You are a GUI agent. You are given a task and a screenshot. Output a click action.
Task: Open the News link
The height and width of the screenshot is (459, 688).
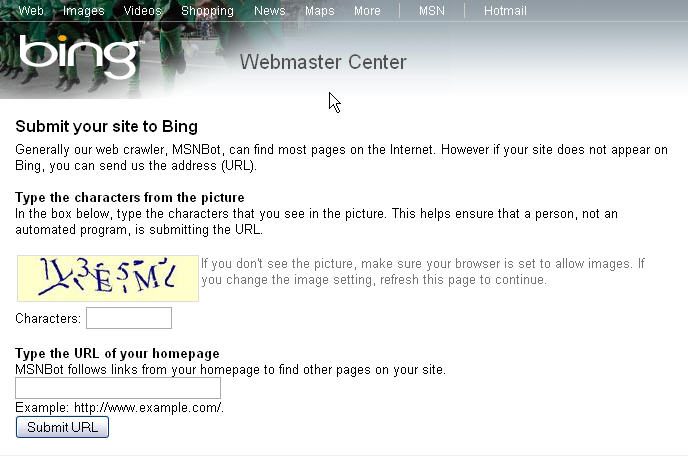click(x=269, y=11)
